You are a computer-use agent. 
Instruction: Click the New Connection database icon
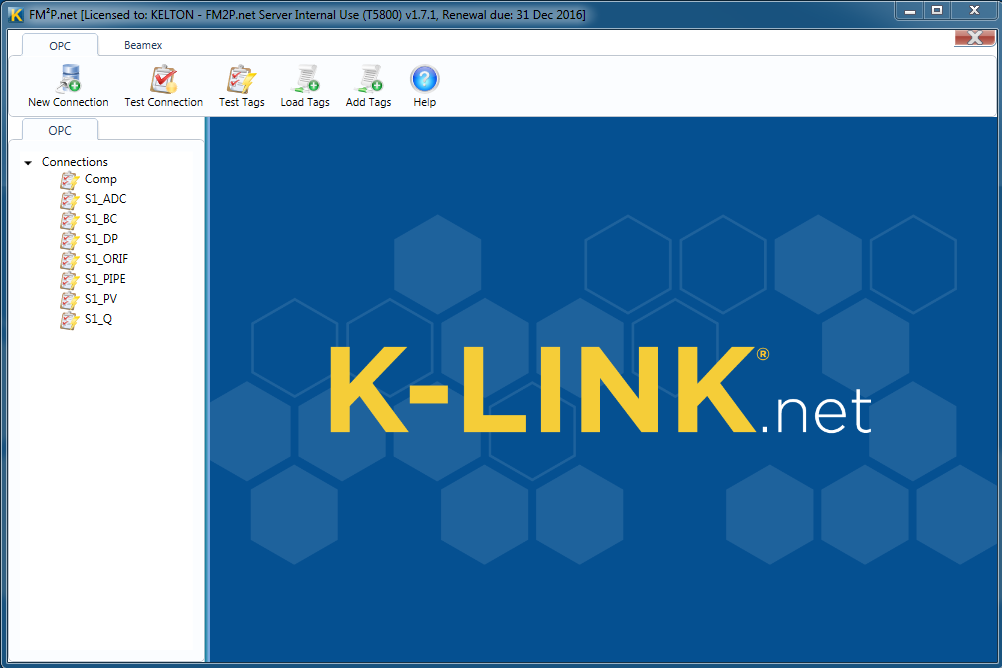pos(68,79)
